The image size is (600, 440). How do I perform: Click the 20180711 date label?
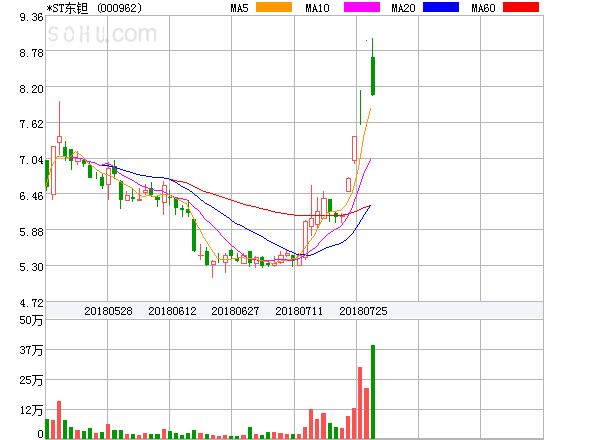click(299, 311)
